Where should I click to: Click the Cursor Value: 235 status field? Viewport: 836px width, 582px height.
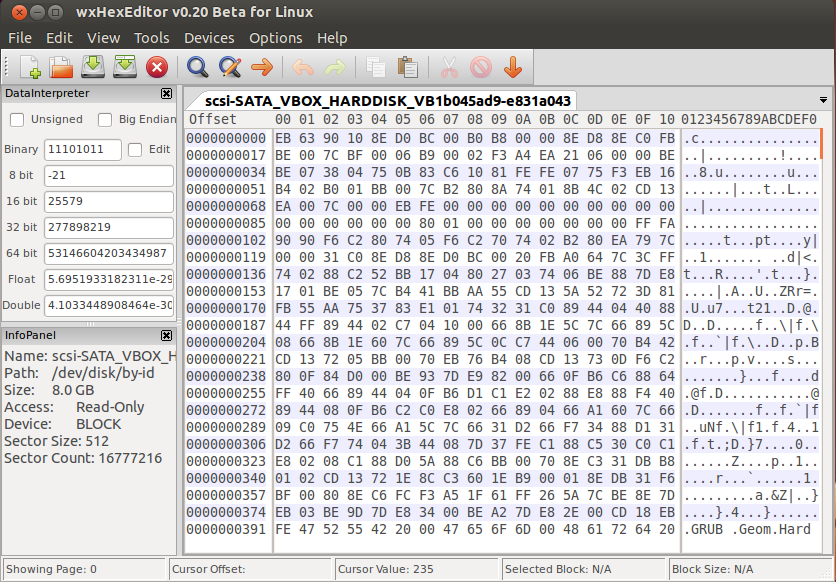pyautogui.click(x=416, y=569)
